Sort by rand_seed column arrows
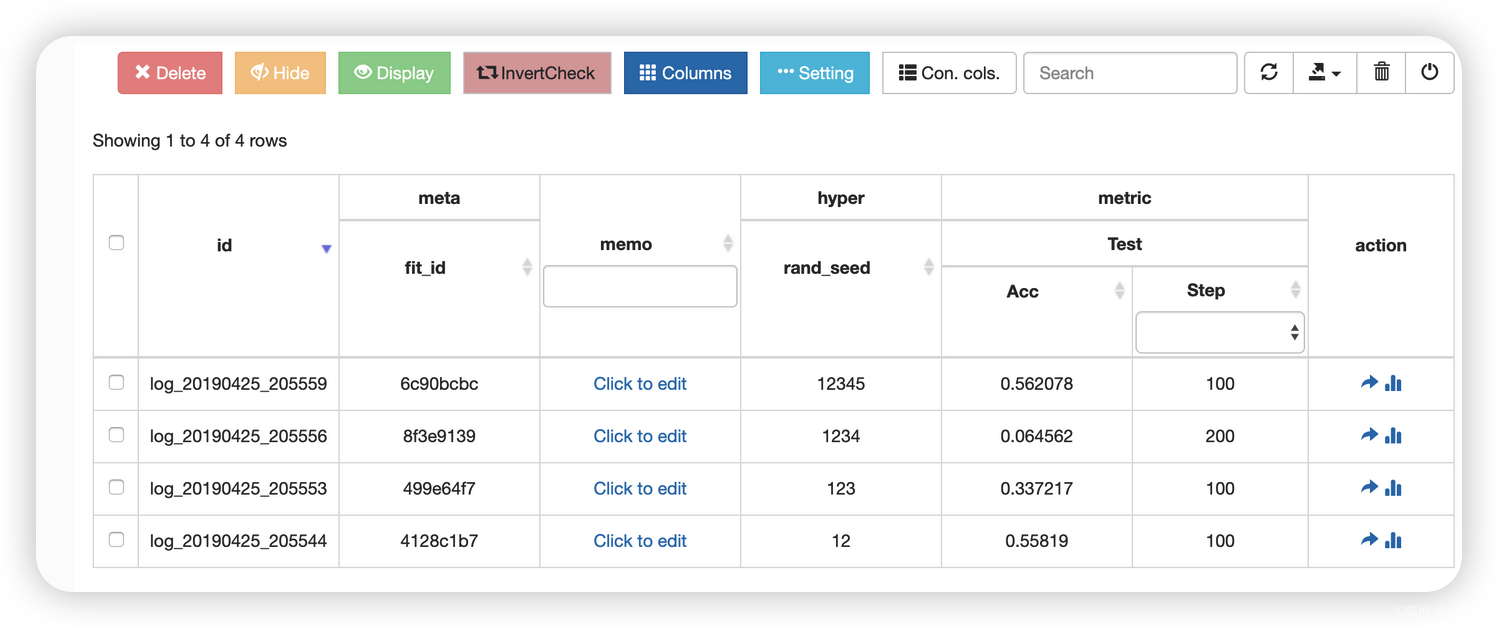Screen dimensions: 1498x628 tap(928, 267)
